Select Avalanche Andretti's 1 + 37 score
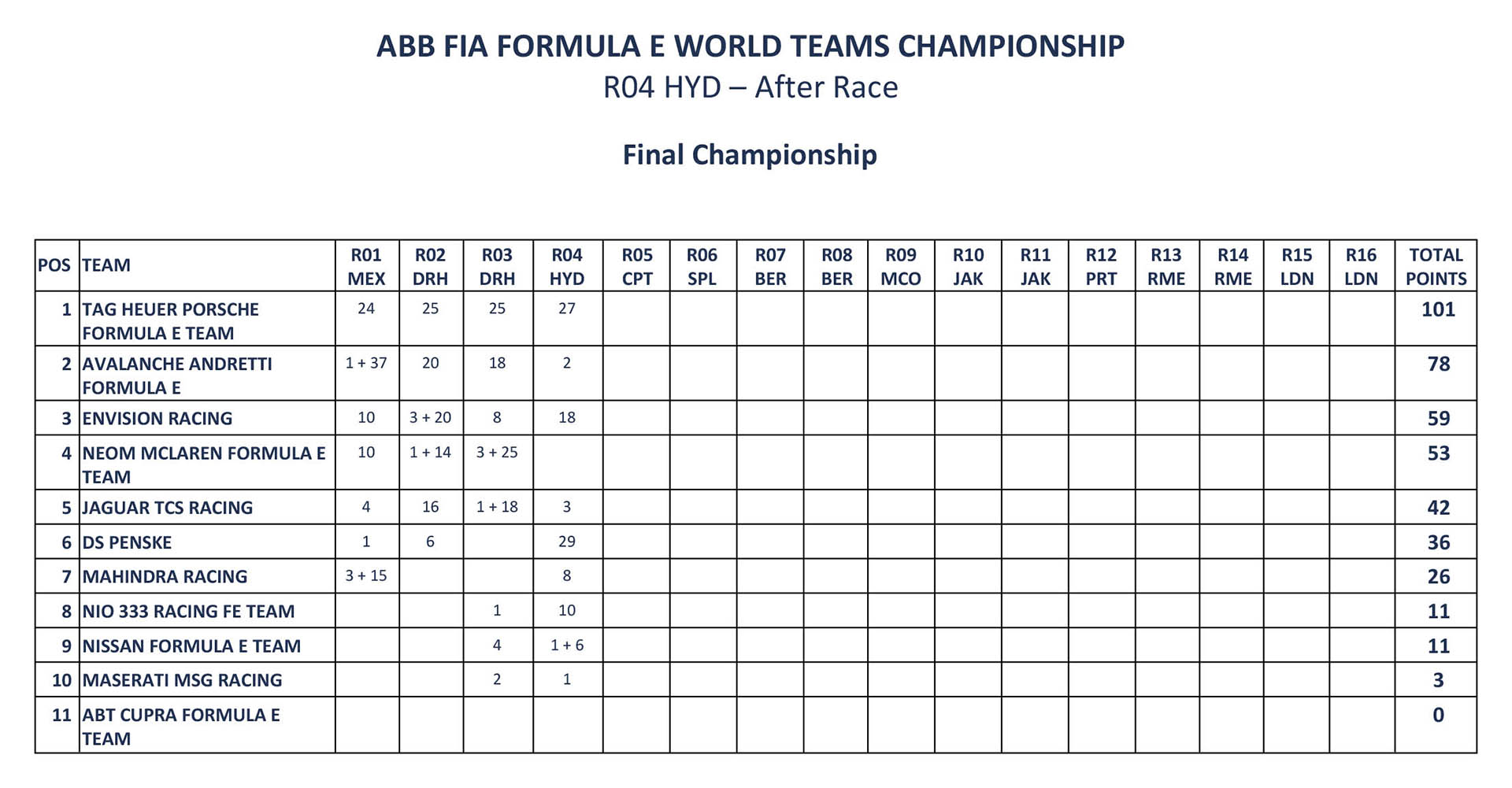The width and height of the screenshot is (1512, 788). (366, 363)
